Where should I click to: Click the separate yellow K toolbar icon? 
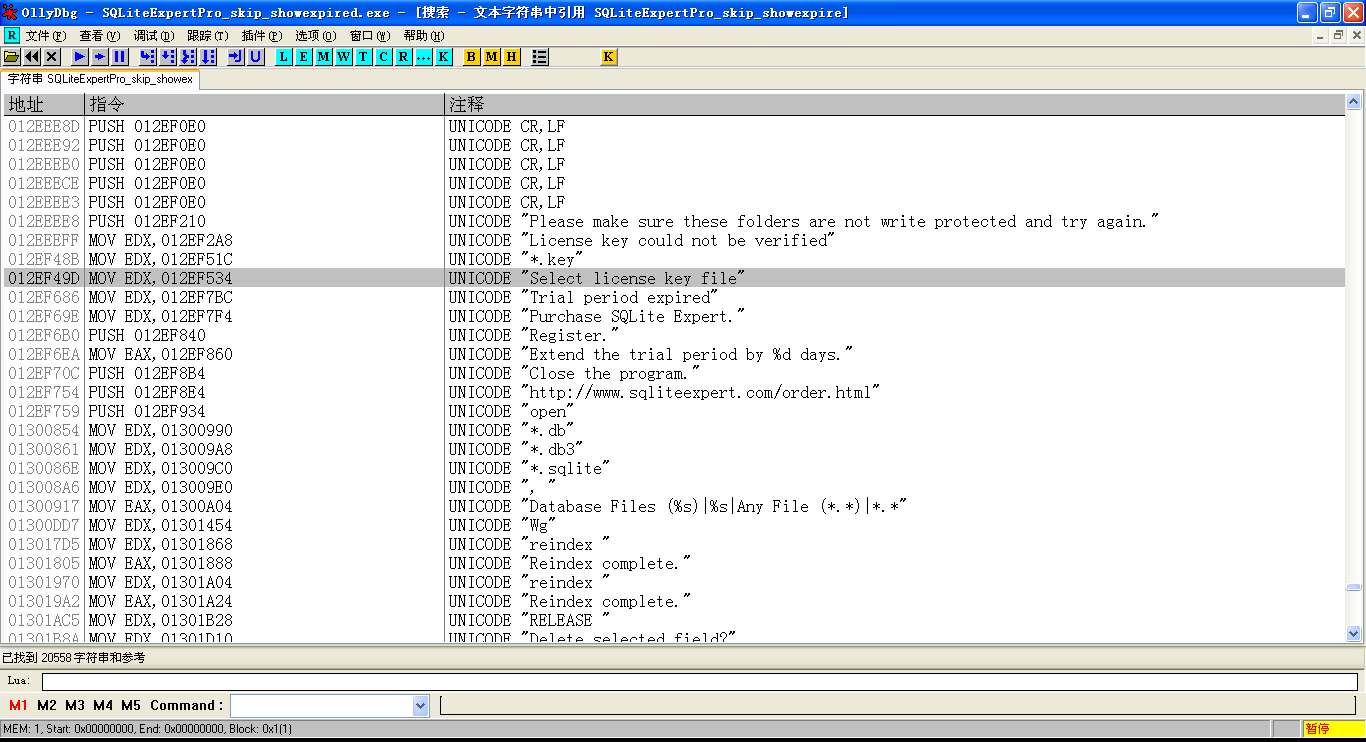(608, 57)
